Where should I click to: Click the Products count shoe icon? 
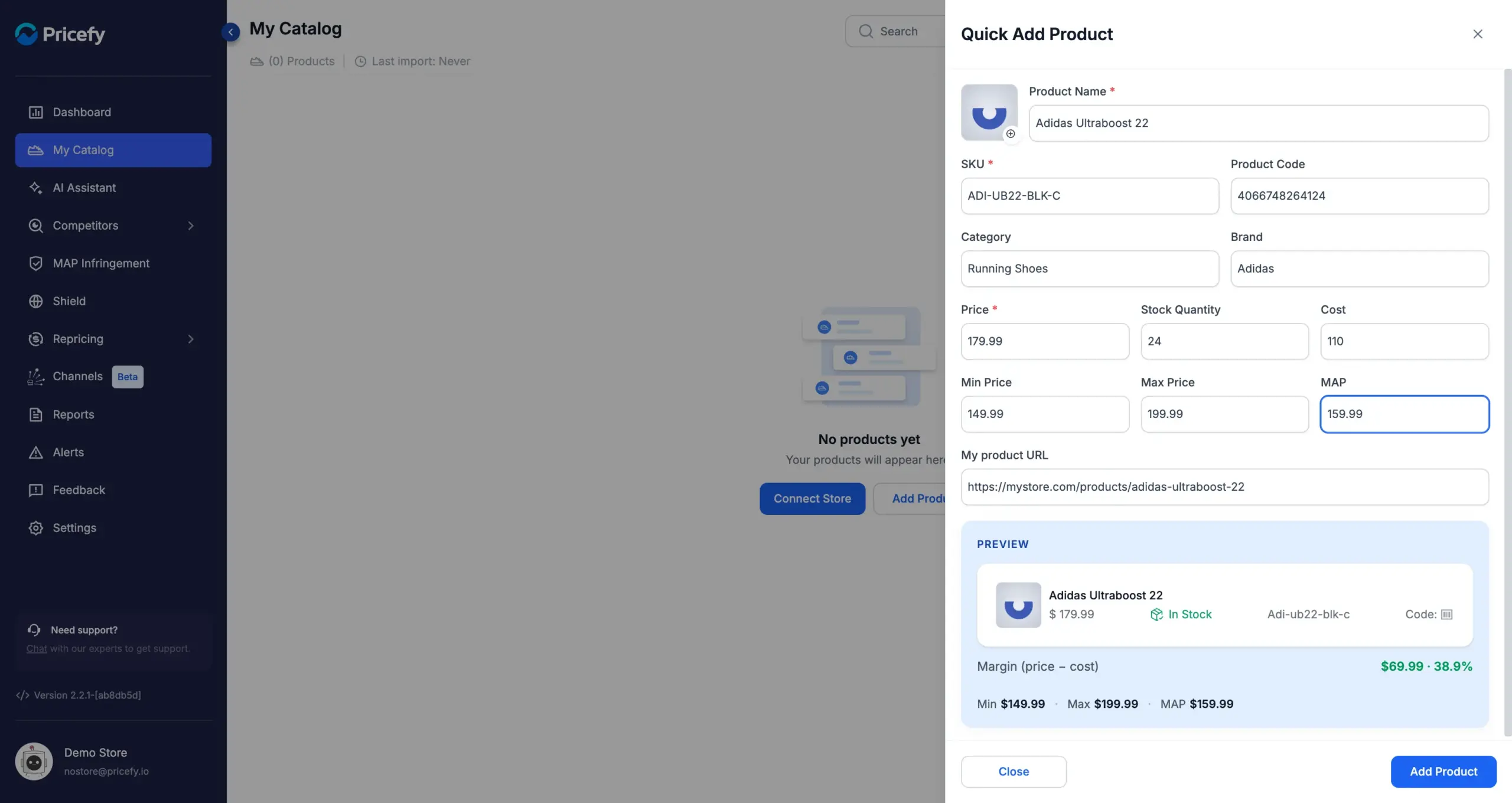[x=256, y=61]
